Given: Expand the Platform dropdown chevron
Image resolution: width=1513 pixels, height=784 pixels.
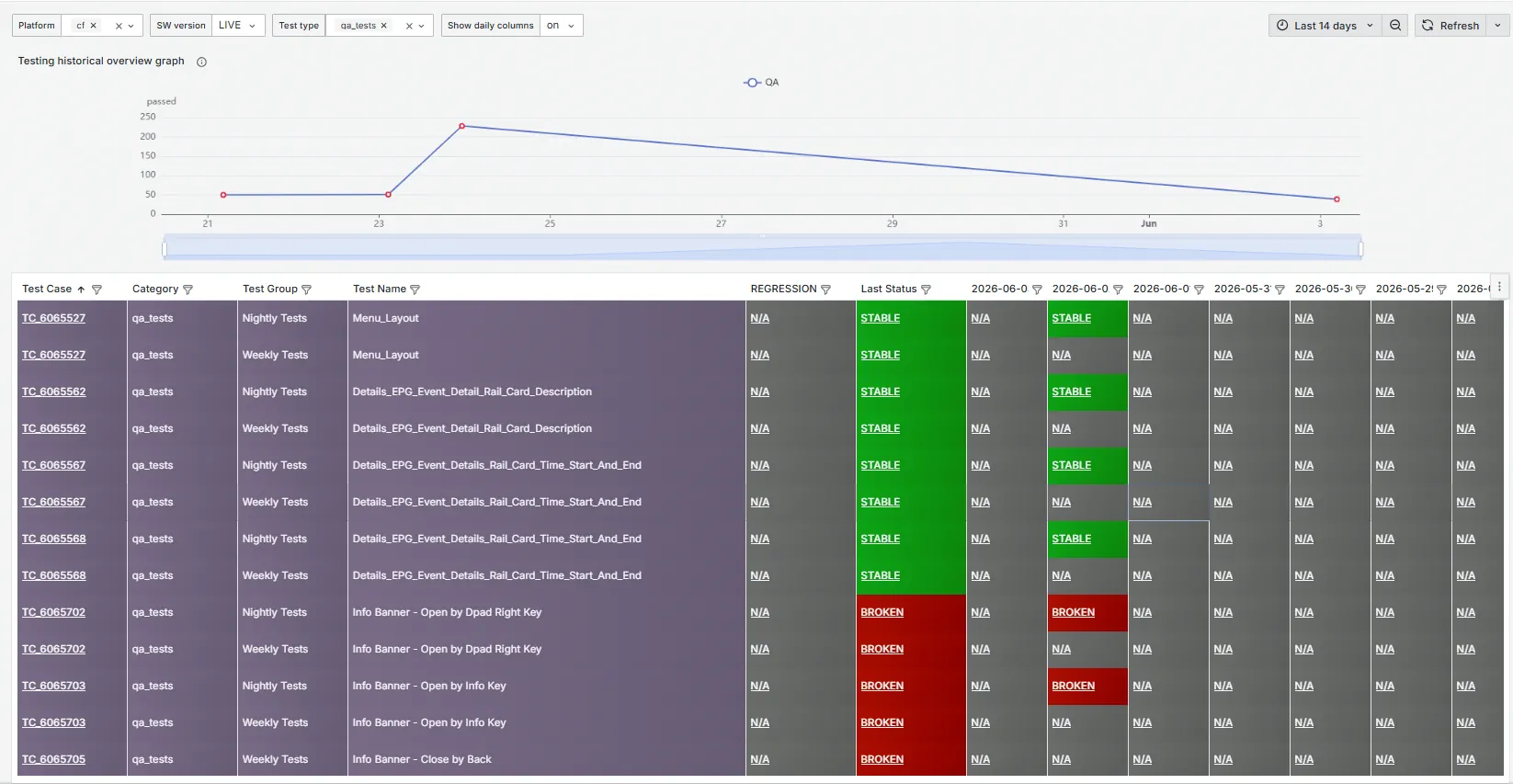Looking at the screenshot, I should [x=131, y=26].
